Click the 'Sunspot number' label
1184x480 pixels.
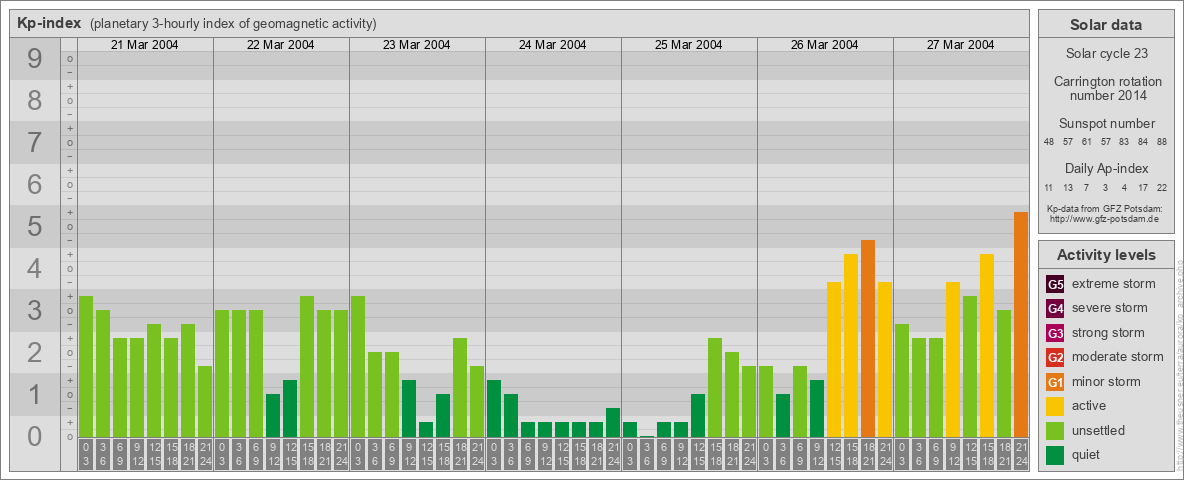coord(1106,123)
